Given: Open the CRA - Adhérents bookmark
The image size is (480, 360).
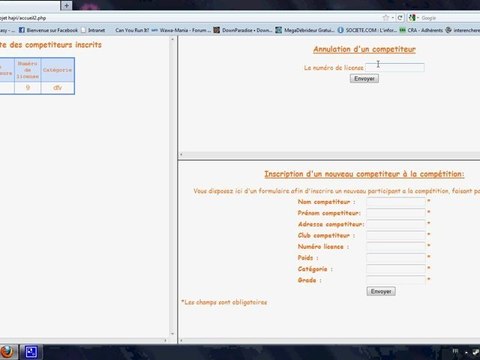Looking at the screenshot, I should coord(421,30).
